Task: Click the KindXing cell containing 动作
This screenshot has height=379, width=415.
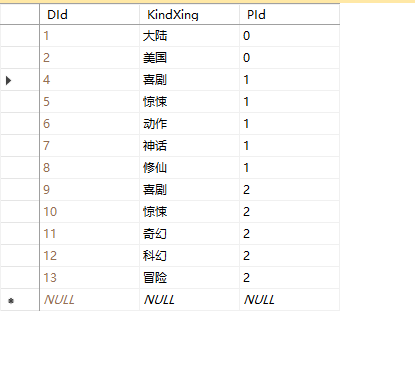Action: (x=189, y=124)
